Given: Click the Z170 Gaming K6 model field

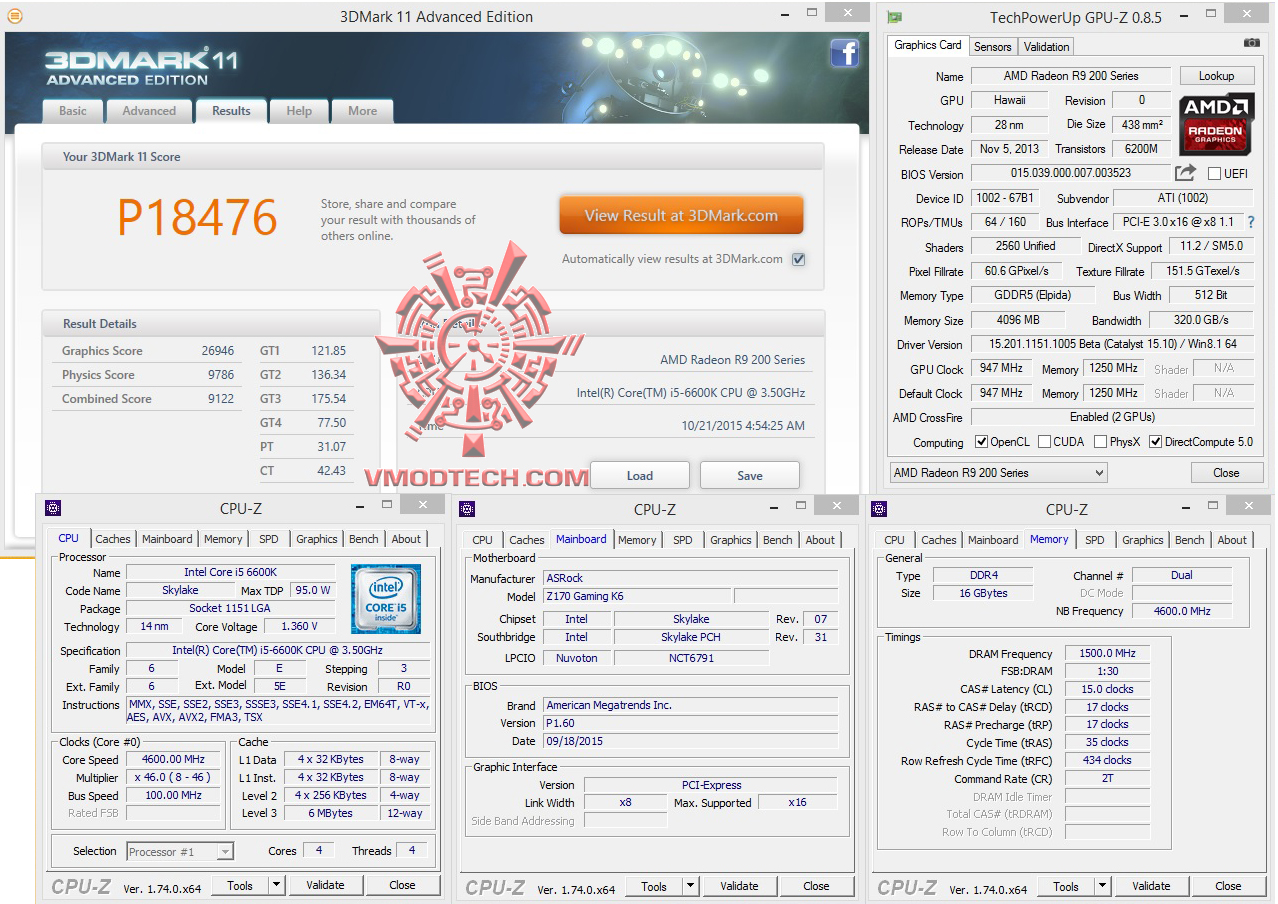Looking at the screenshot, I should (x=635, y=596).
